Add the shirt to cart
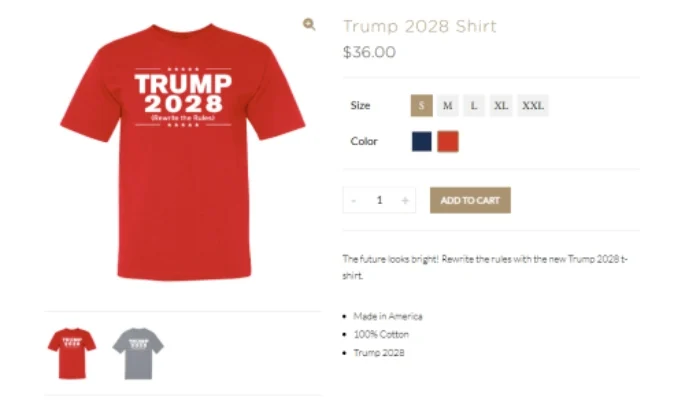 click(470, 200)
